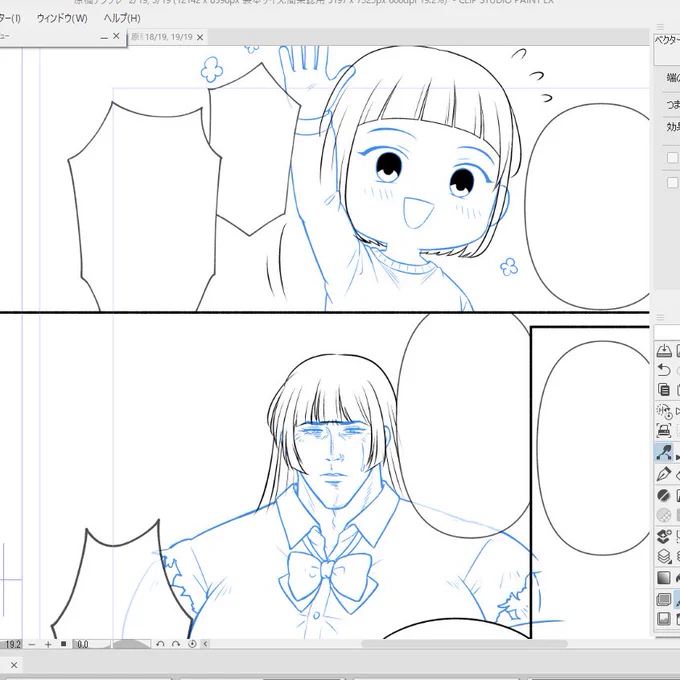Image resolution: width=680 pixels, height=680 pixels.
Task: Select the Pen nib tool
Action: (x=664, y=474)
